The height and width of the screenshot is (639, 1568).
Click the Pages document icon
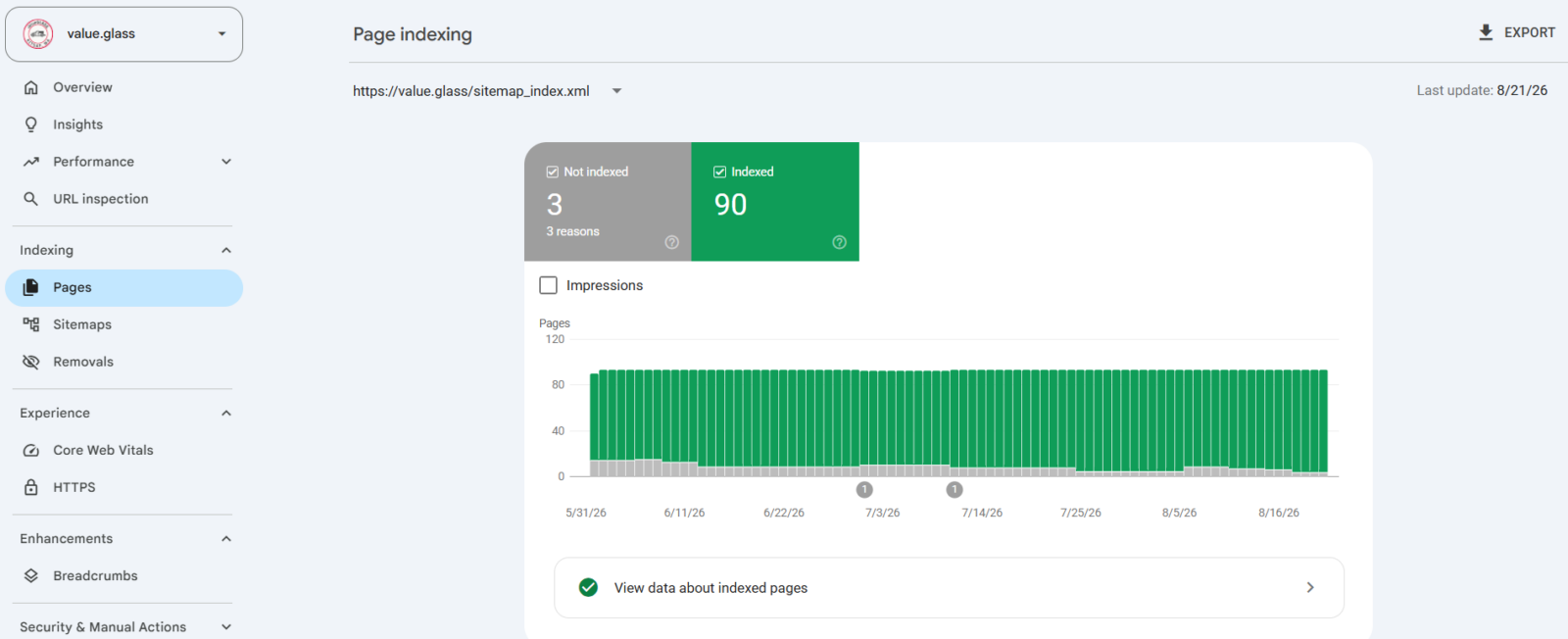pyautogui.click(x=31, y=287)
